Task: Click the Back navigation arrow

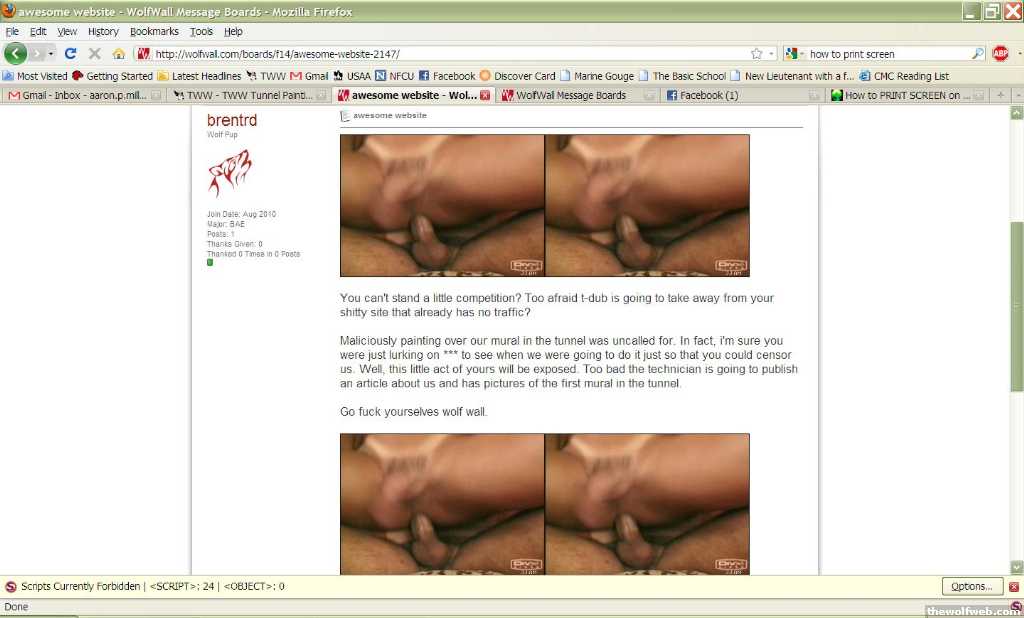Action: click(17, 53)
